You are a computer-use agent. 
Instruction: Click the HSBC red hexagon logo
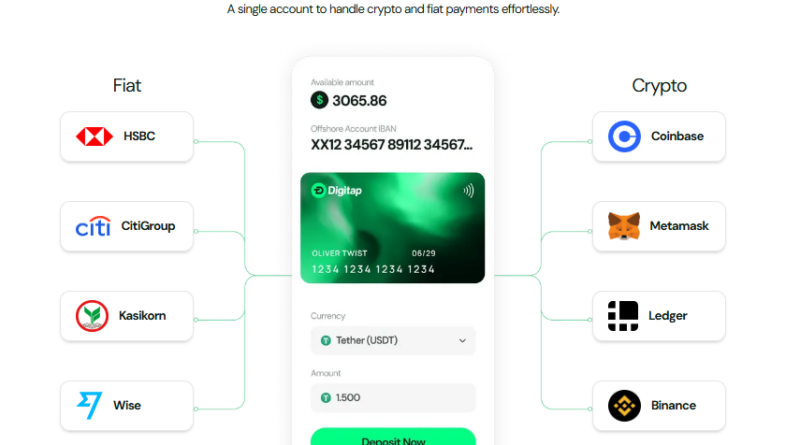click(94, 136)
